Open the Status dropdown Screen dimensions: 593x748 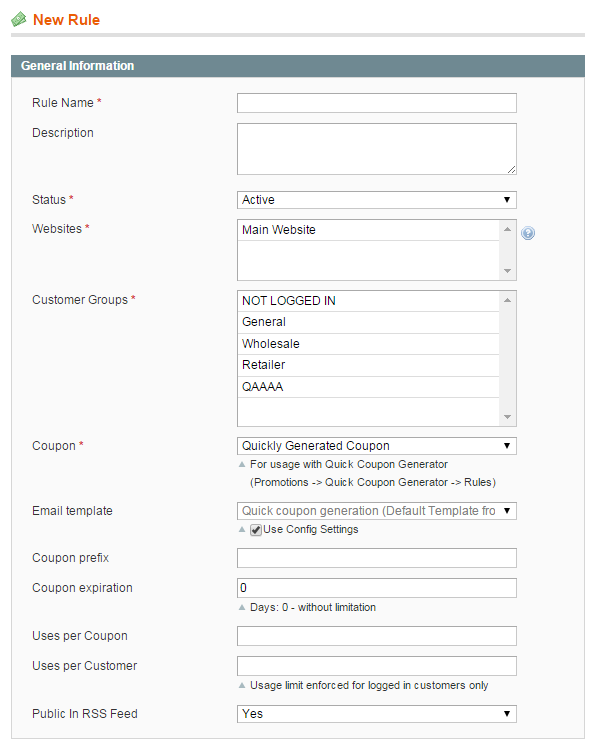[x=376, y=200]
